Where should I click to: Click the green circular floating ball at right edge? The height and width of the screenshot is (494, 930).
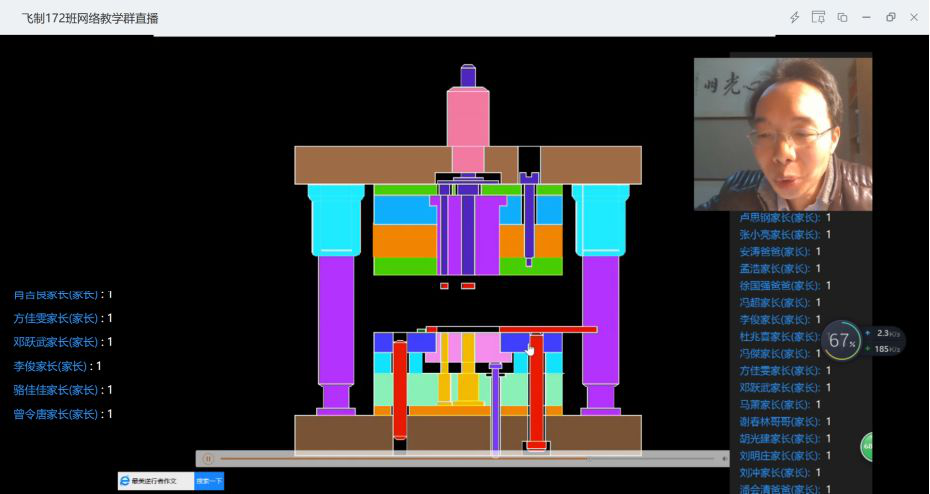[x=868, y=447]
